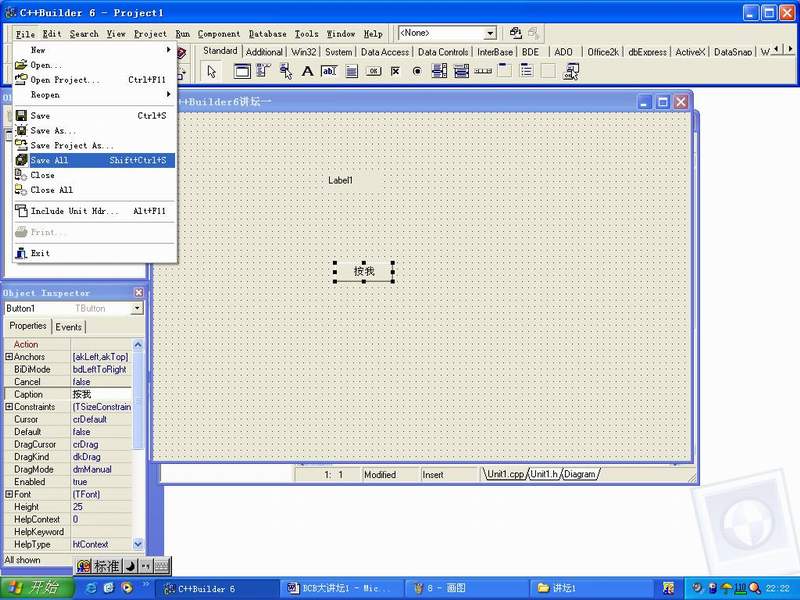Launch Windows Media Player from quick launch

[x=127, y=588]
